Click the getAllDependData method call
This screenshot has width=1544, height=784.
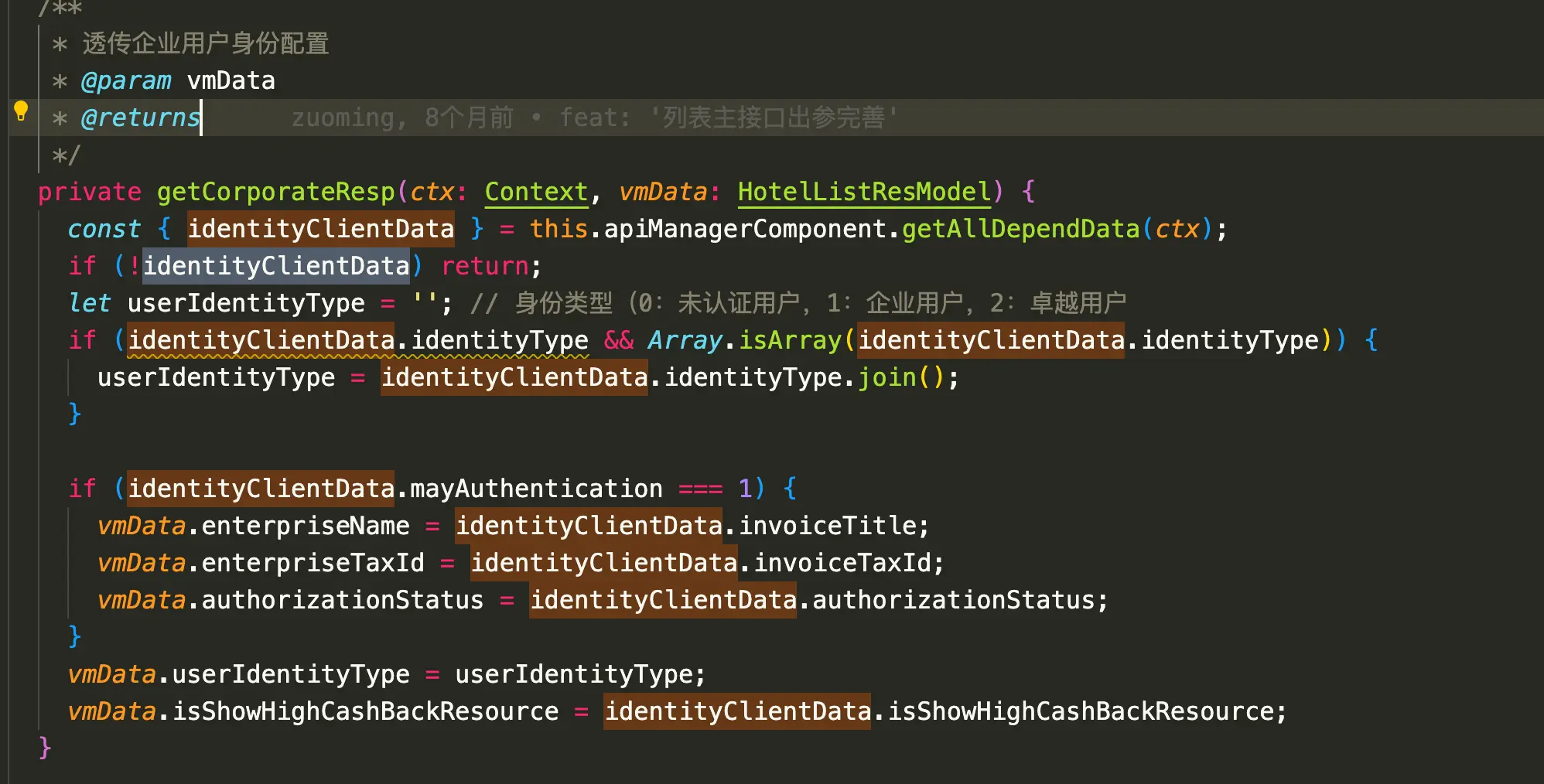point(1020,229)
